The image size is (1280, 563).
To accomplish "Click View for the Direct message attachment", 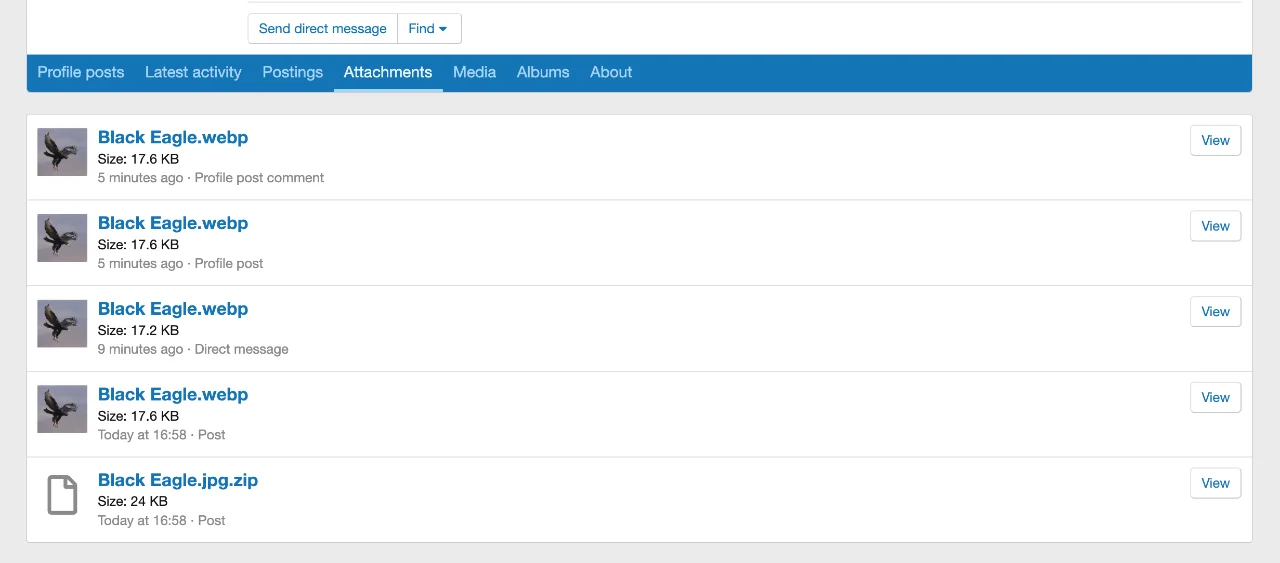I will [x=1215, y=312].
